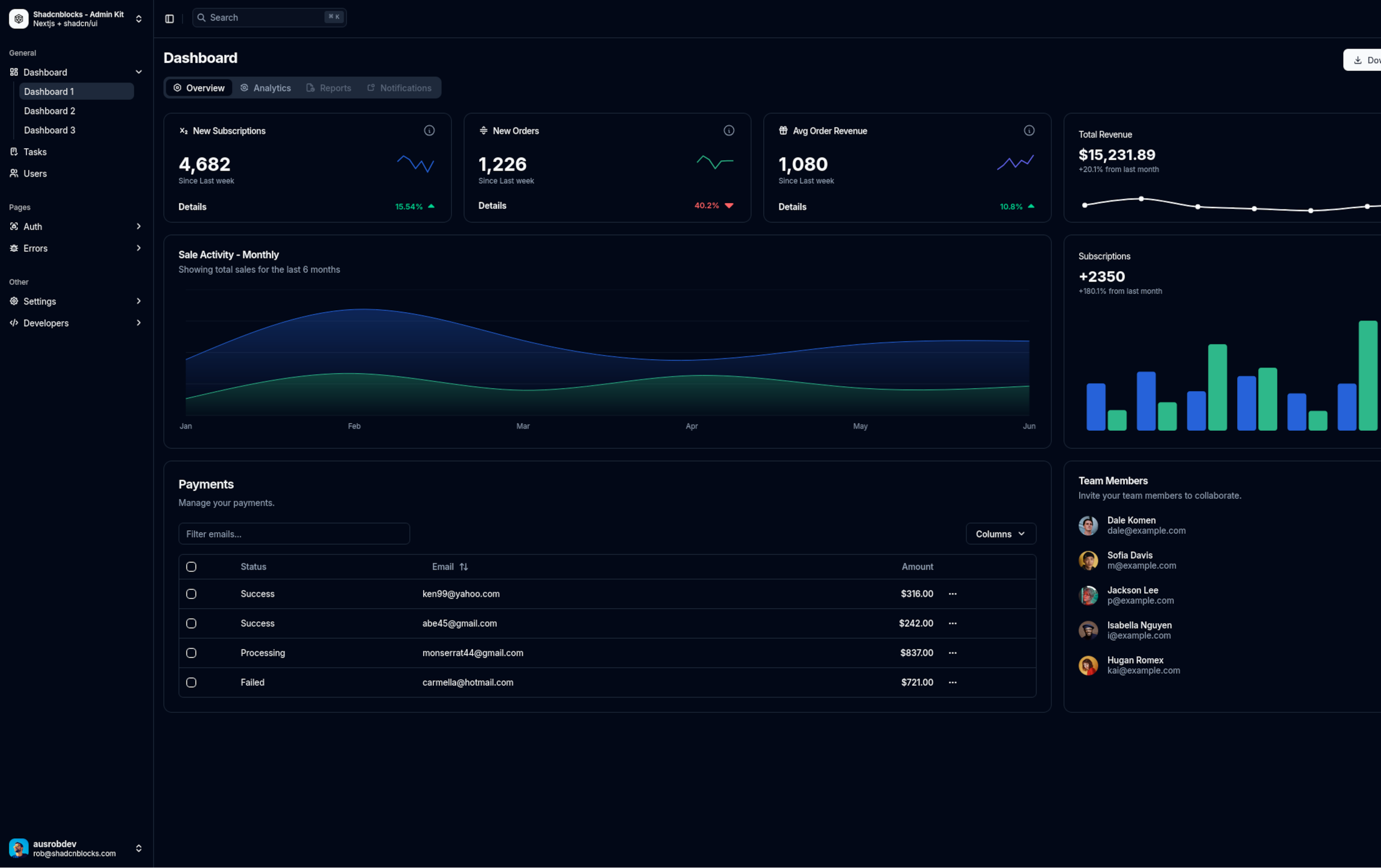Open the ausrobdev account switcher
This screenshot has height=868, width=1381.
pyautogui.click(x=75, y=848)
